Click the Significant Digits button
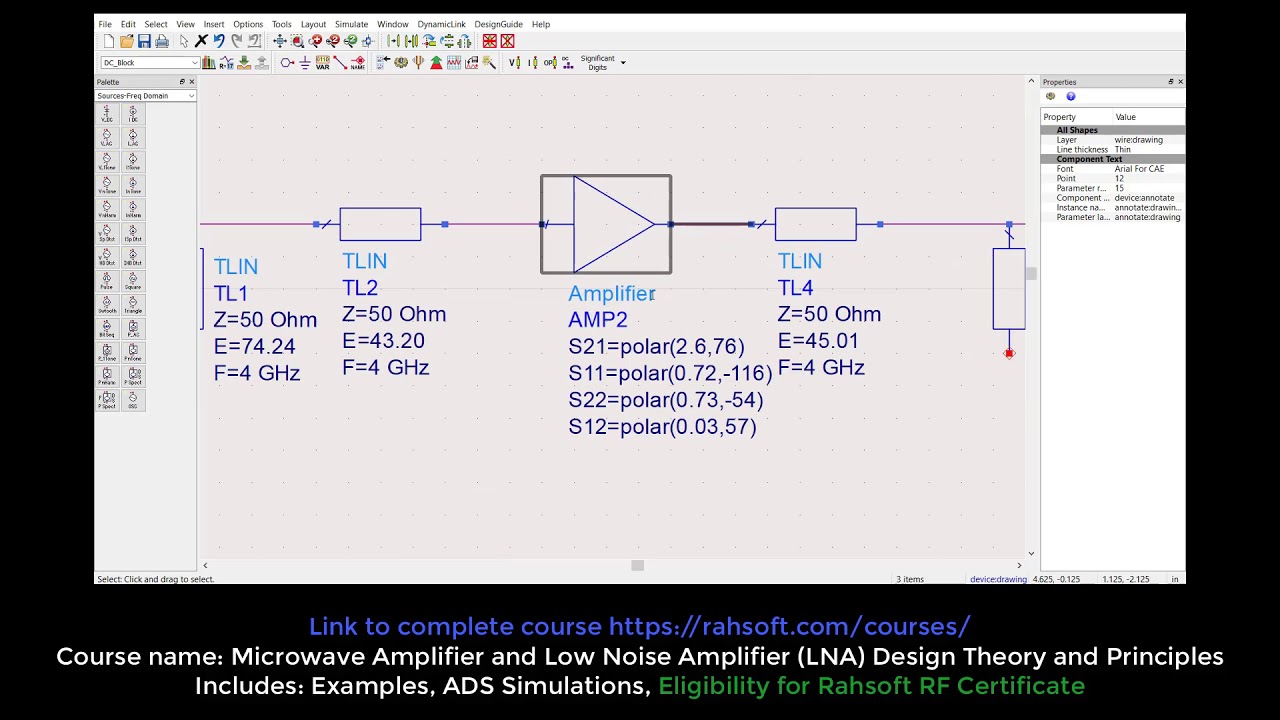 [597, 62]
